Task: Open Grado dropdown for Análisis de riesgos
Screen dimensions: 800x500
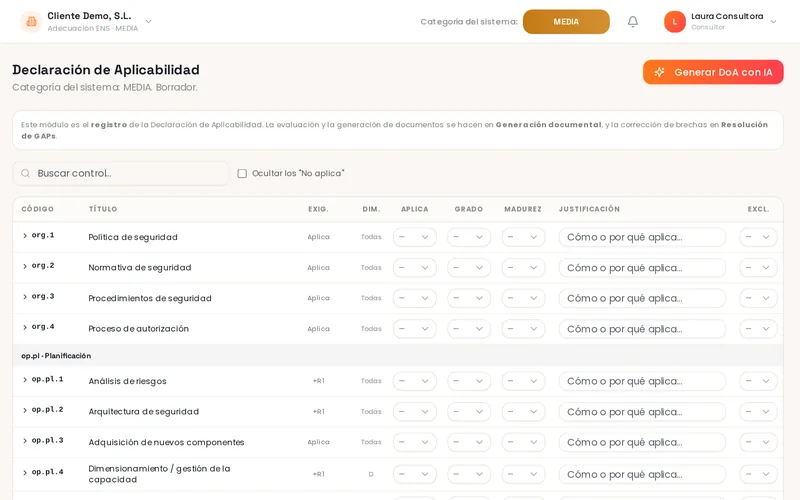Action: pos(469,381)
